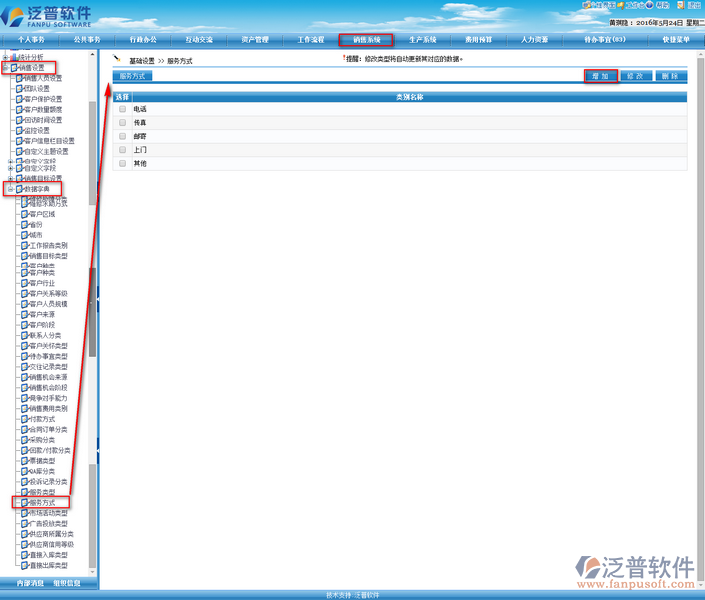Viewport: 705px width, 600px height.
Task: Collapse the 数据字典 tree node
Action: point(10,189)
